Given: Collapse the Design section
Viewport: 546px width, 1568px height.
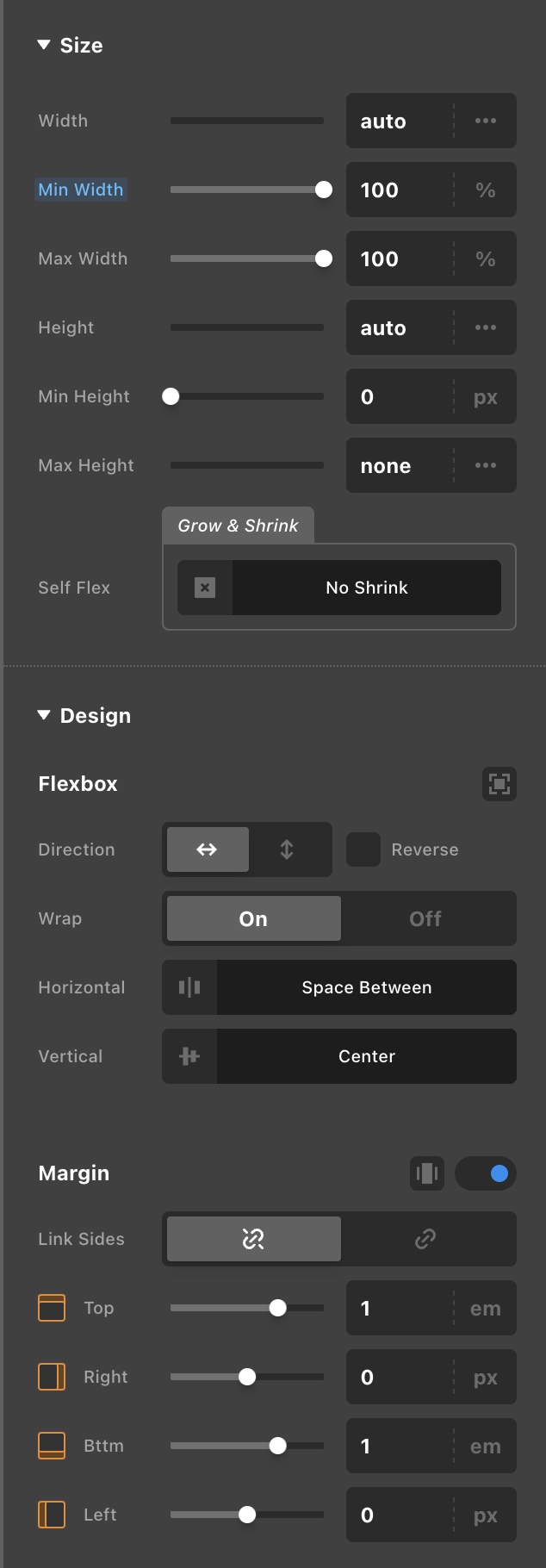Looking at the screenshot, I should pyautogui.click(x=44, y=715).
